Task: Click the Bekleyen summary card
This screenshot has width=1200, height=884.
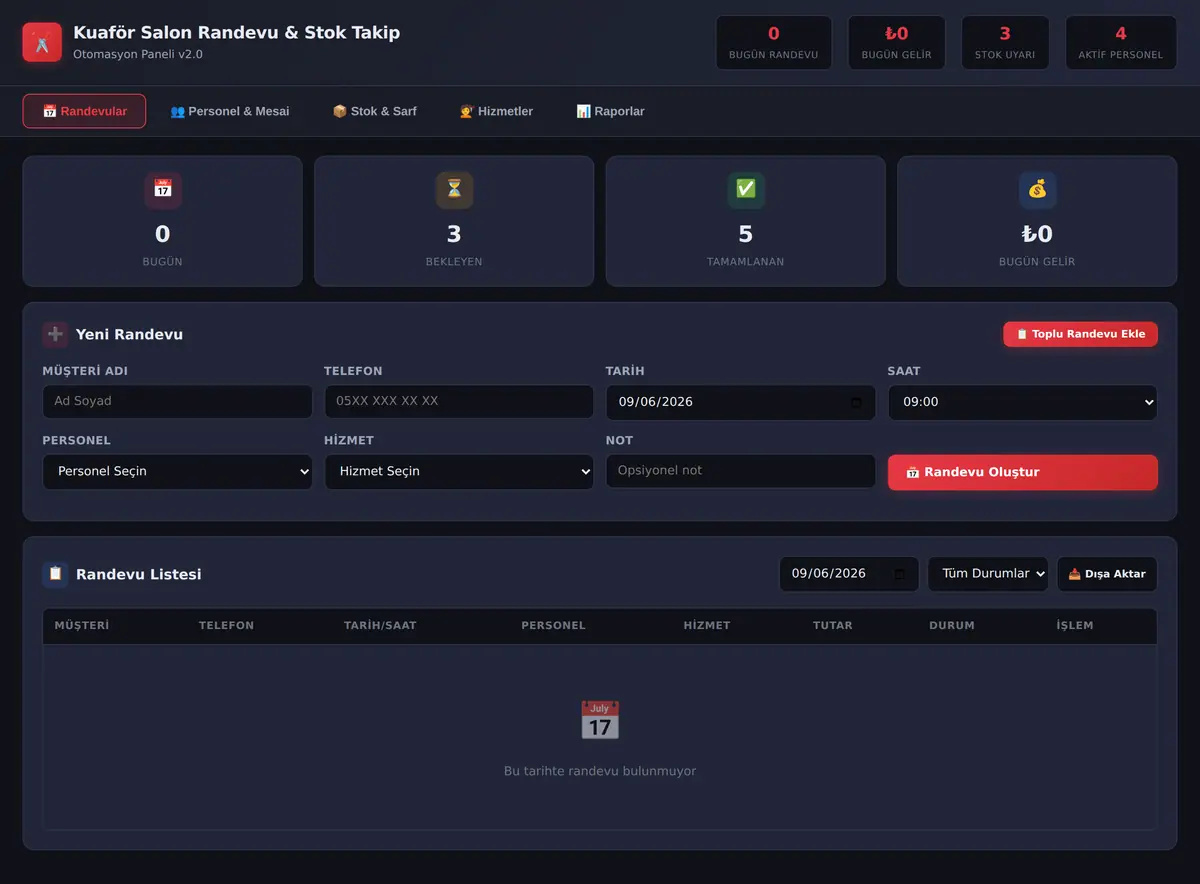Action: 454,221
